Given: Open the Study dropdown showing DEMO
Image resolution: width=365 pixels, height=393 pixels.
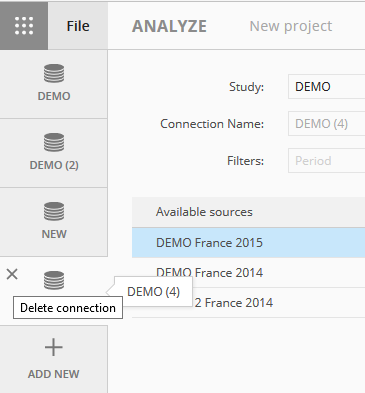Looking at the screenshot, I should pos(326,87).
